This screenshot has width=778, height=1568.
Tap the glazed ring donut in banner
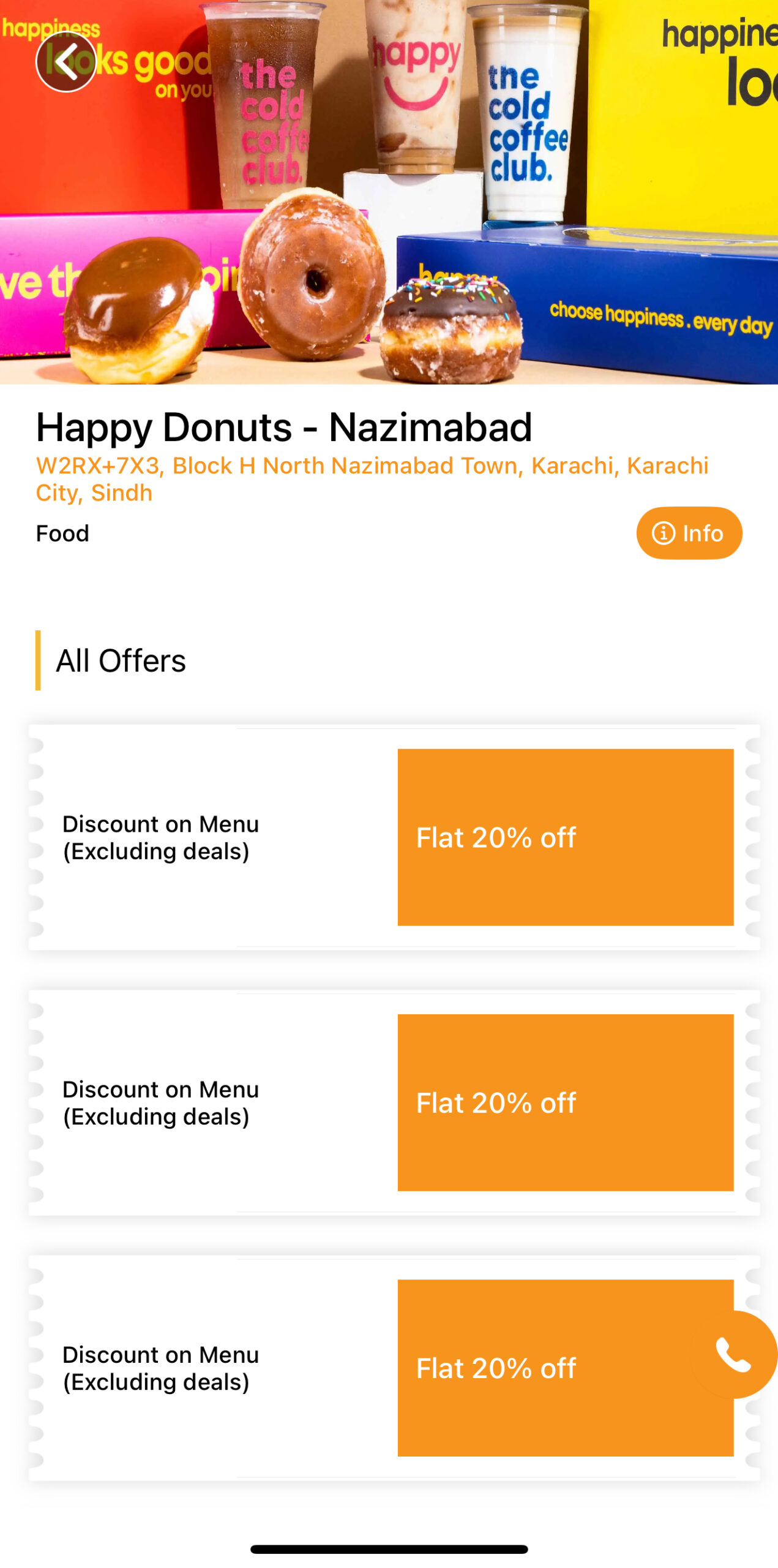coord(312,274)
